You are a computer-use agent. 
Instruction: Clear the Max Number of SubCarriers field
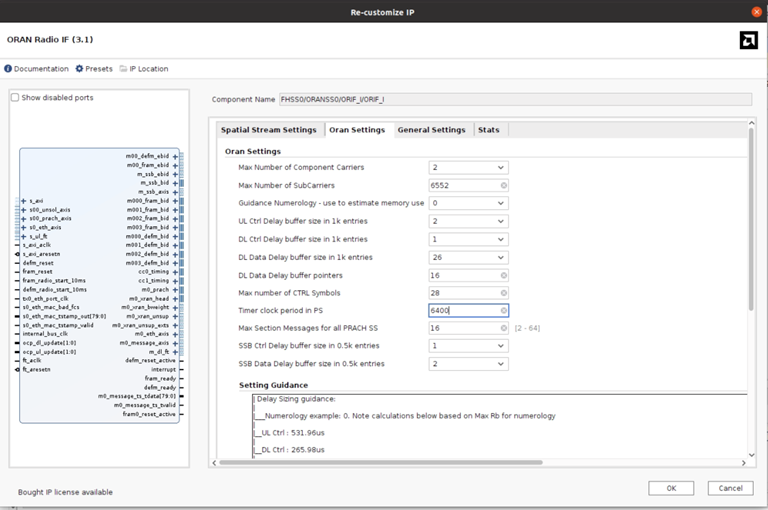503,185
